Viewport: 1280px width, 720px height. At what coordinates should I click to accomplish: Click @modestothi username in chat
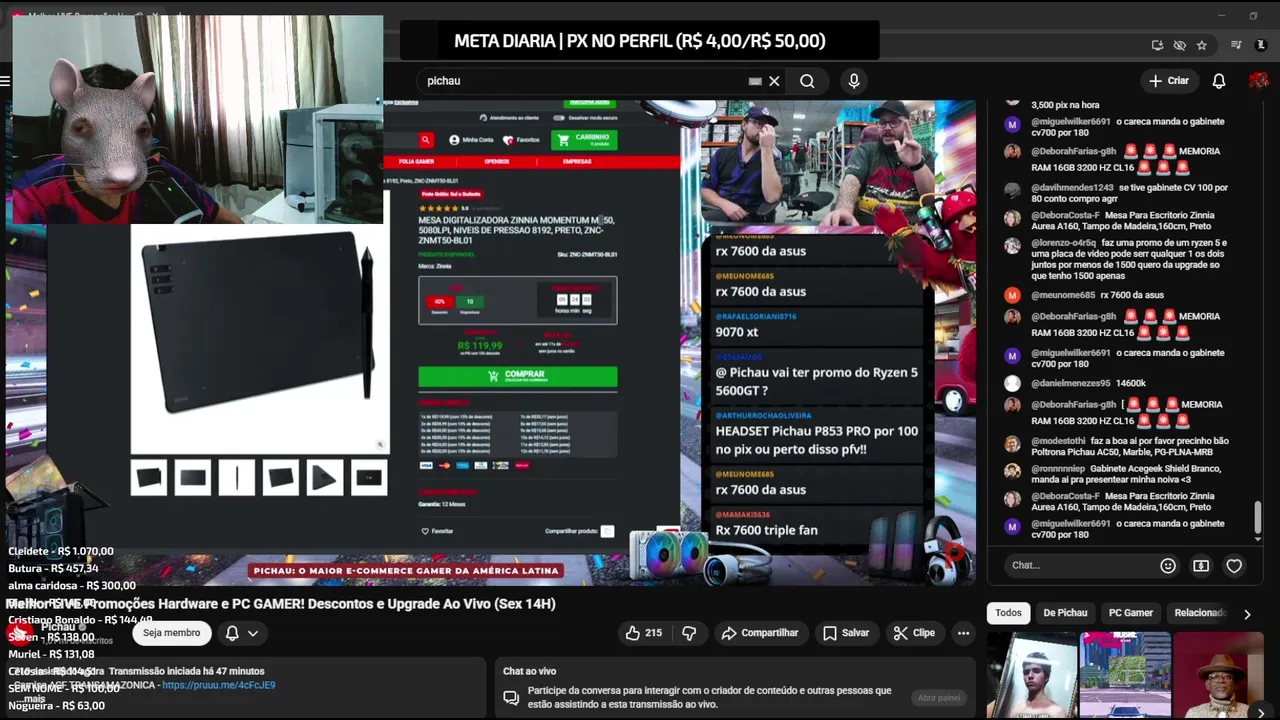click(1059, 441)
